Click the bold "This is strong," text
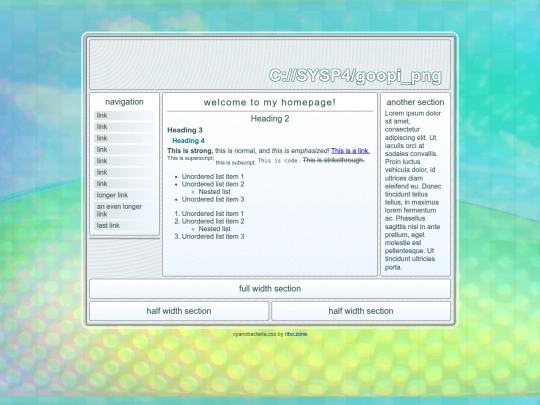 (190, 151)
